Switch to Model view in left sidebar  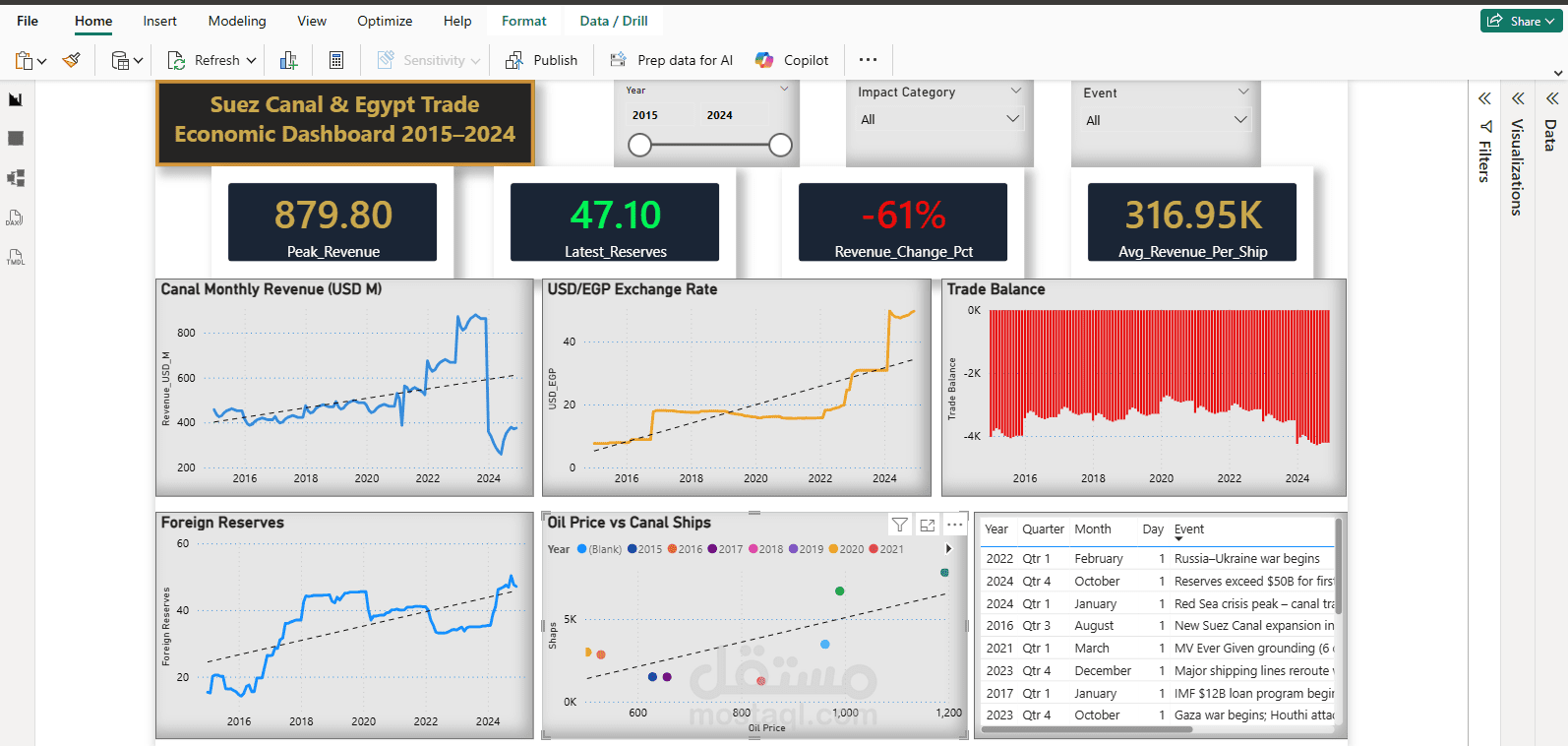click(16, 178)
